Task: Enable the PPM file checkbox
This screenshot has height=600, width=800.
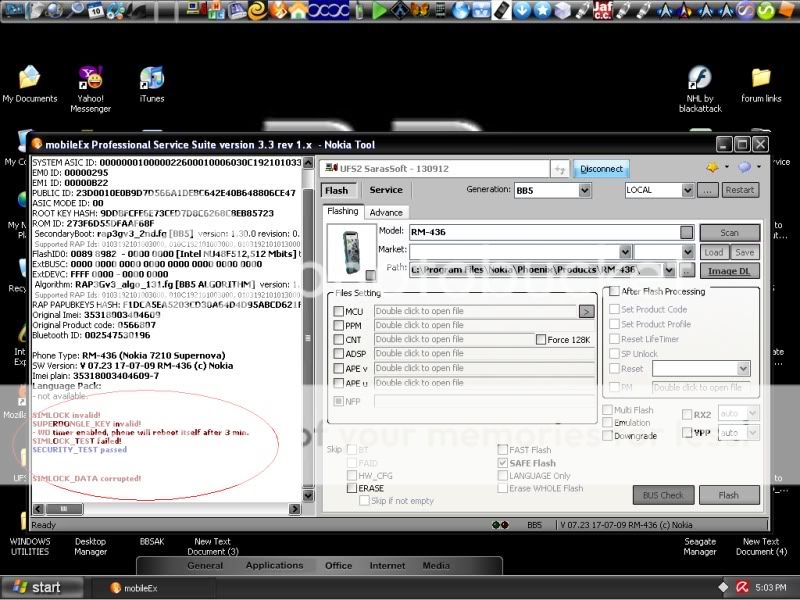Action: click(338, 326)
